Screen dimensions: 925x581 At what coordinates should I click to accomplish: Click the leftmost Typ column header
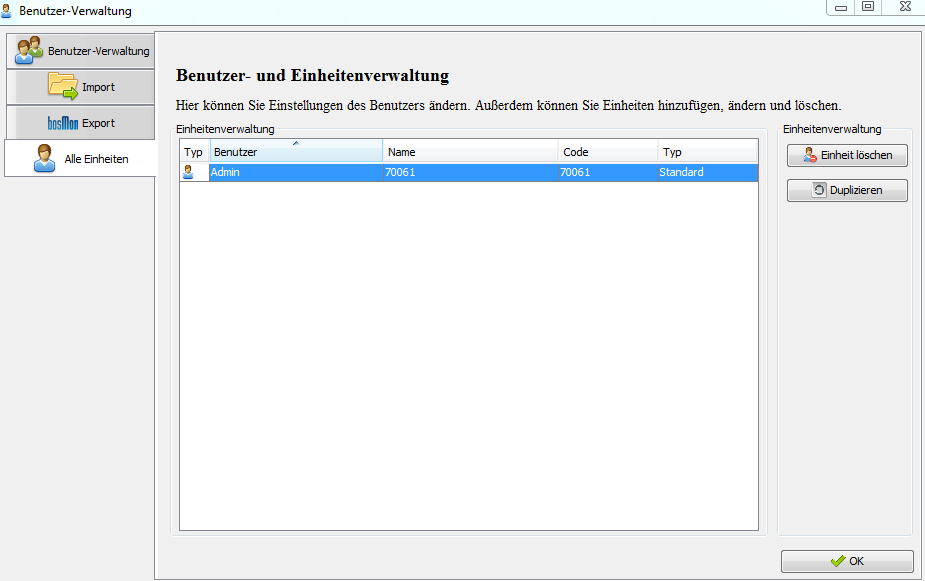[x=194, y=152]
